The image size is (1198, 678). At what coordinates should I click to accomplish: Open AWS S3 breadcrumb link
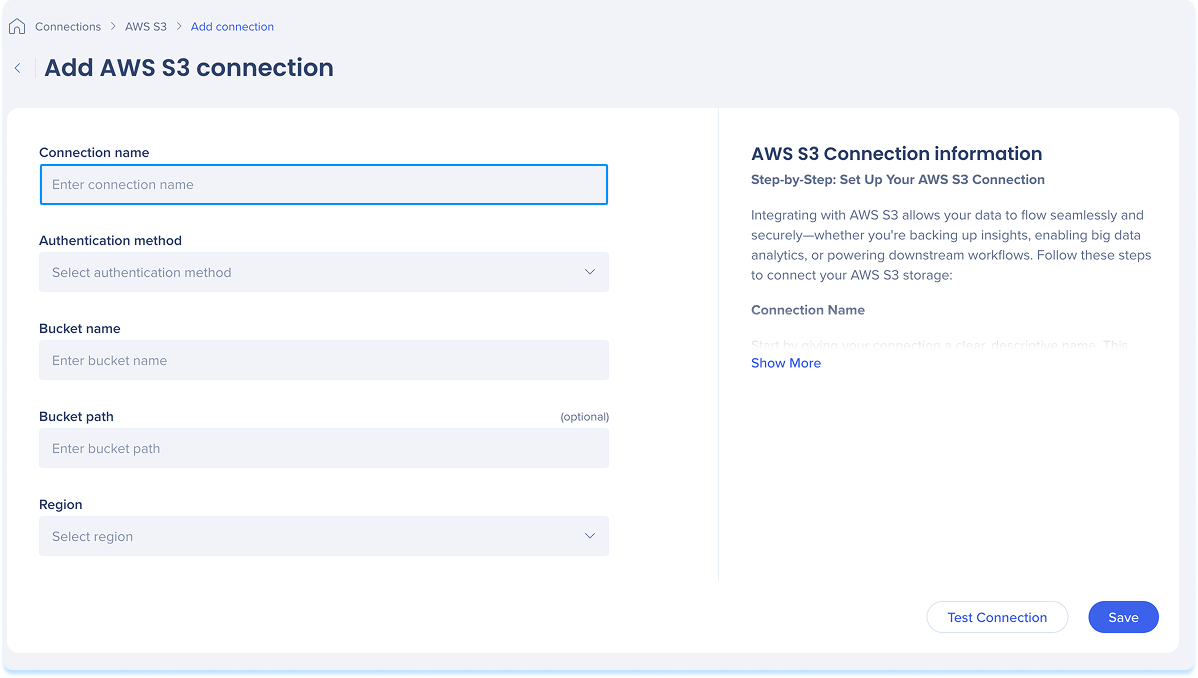point(146,27)
